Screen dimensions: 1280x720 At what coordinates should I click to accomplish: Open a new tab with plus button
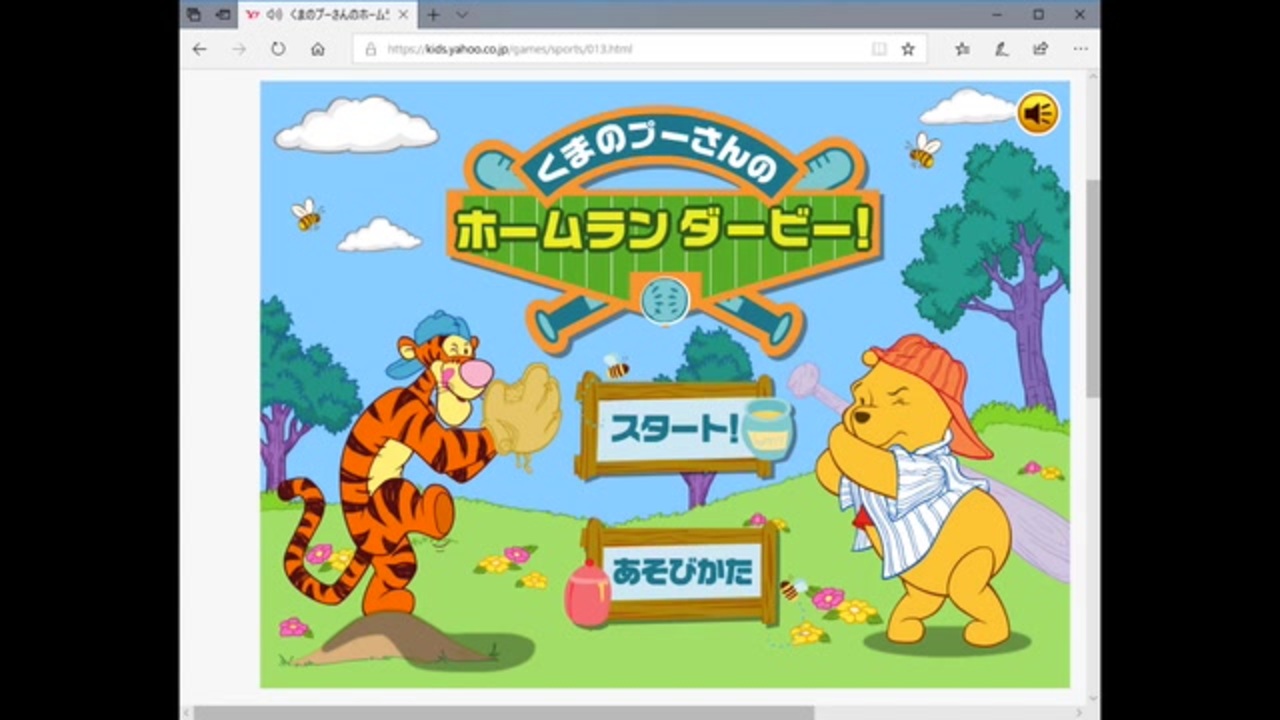point(433,15)
